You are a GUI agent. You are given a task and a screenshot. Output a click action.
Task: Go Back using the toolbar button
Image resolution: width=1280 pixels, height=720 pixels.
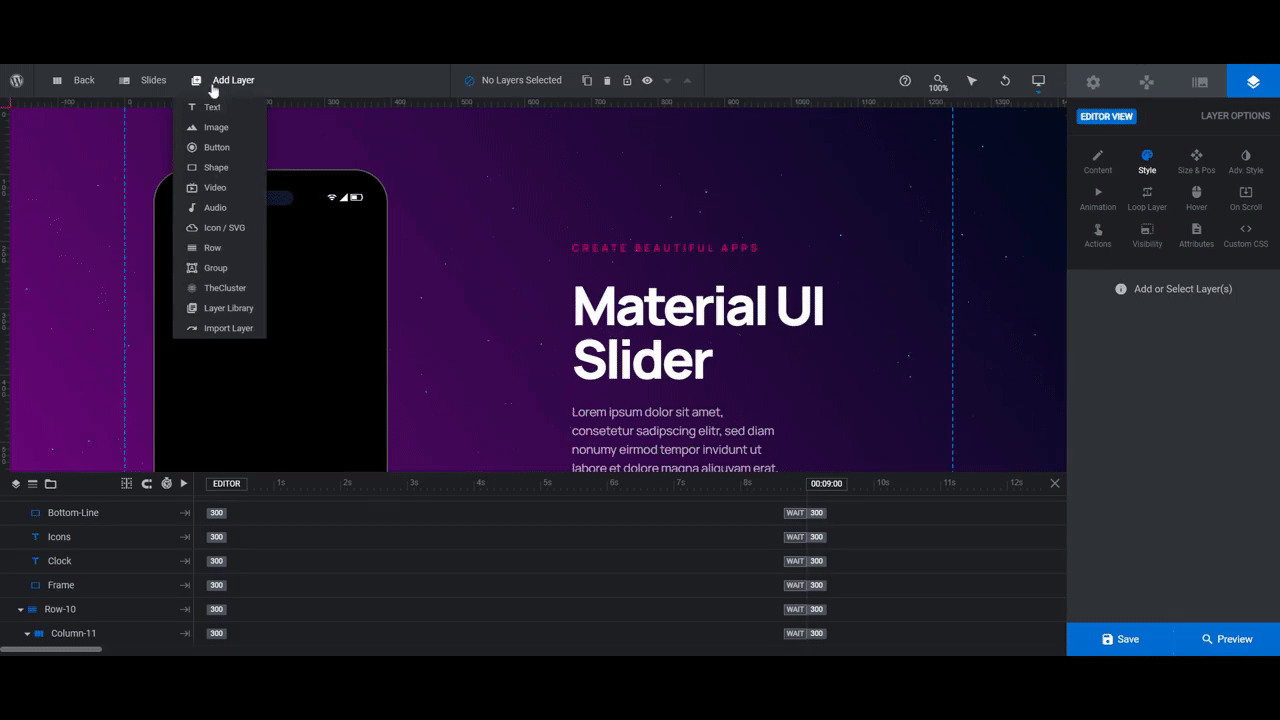(x=73, y=81)
